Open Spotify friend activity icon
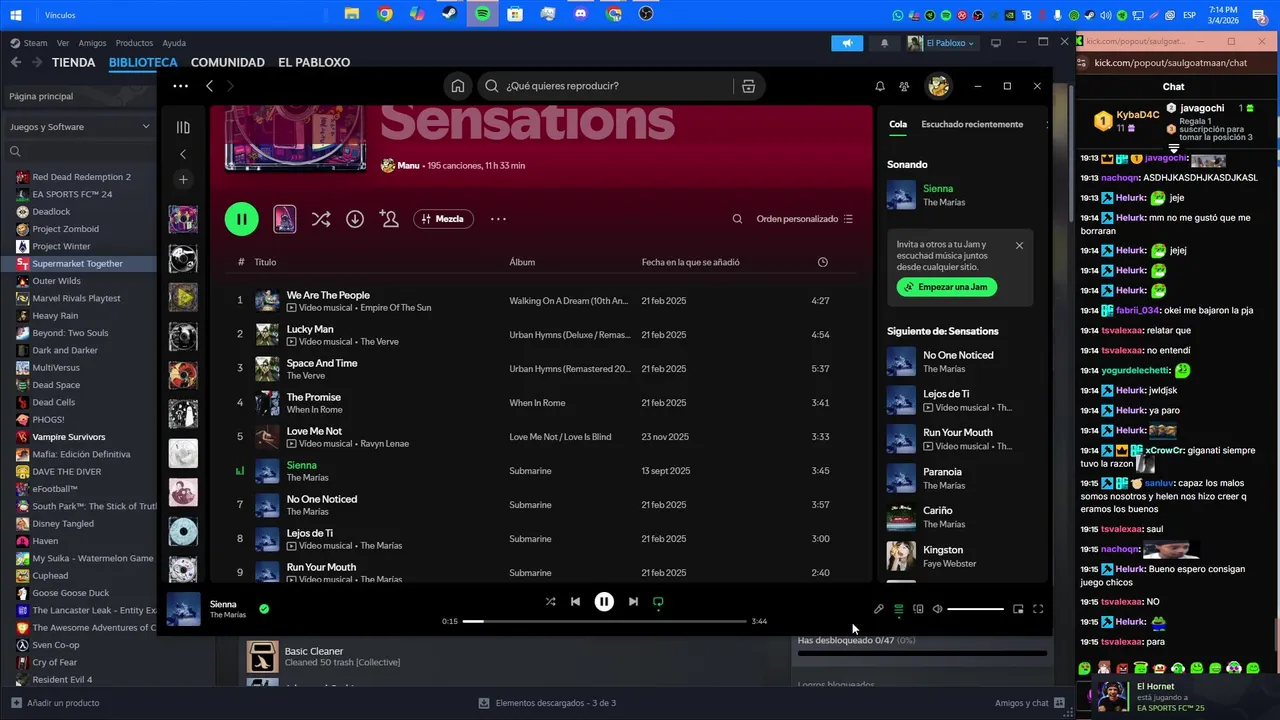1280x720 pixels. point(904,86)
